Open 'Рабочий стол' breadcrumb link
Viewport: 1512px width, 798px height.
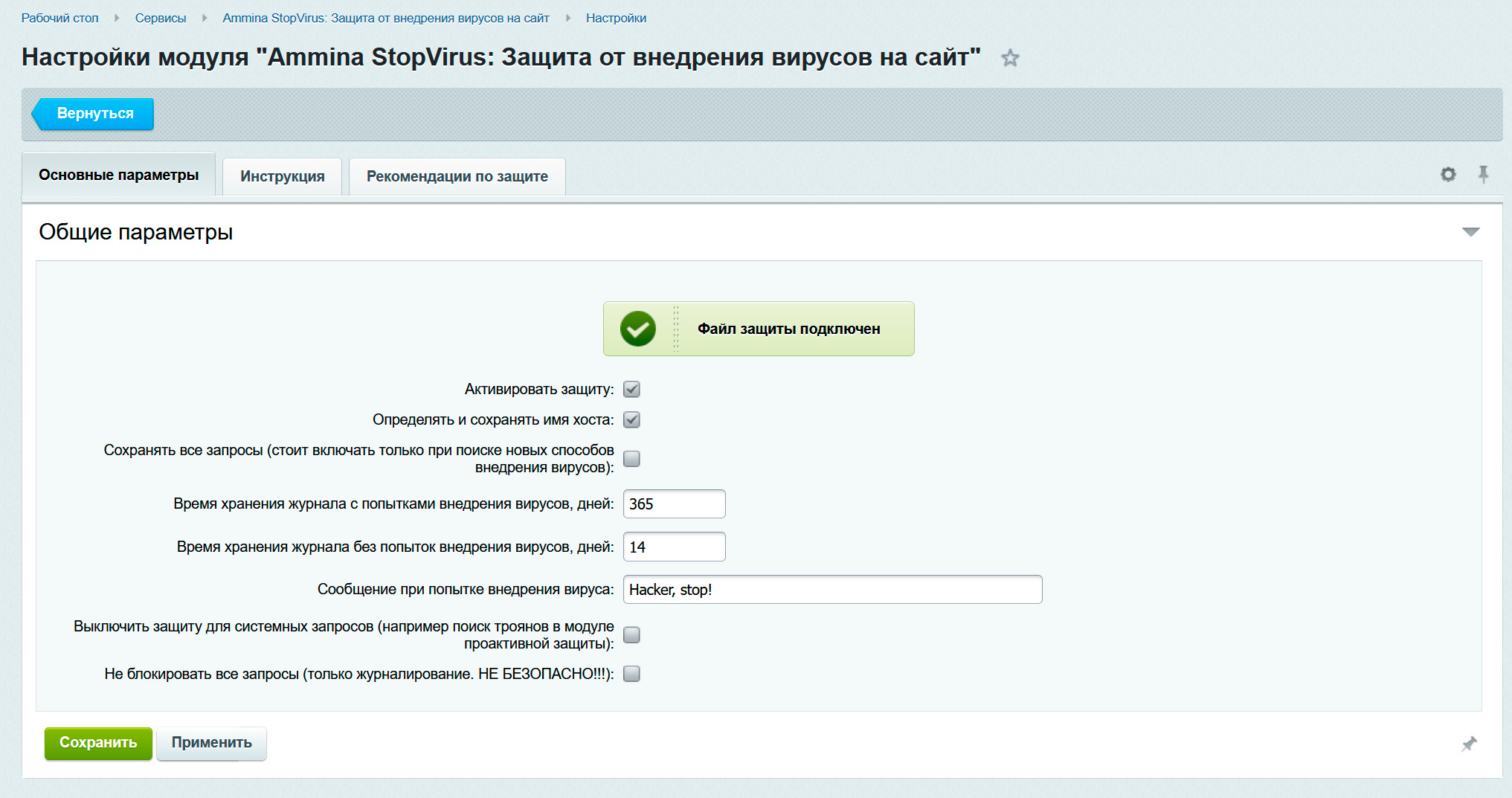[59, 18]
